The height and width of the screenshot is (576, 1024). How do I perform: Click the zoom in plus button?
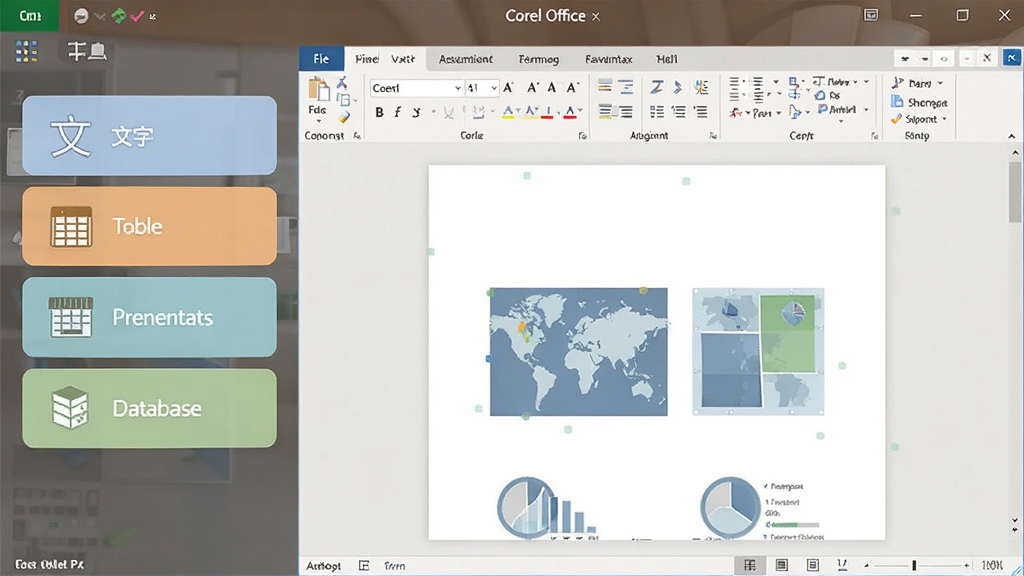click(x=967, y=565)
